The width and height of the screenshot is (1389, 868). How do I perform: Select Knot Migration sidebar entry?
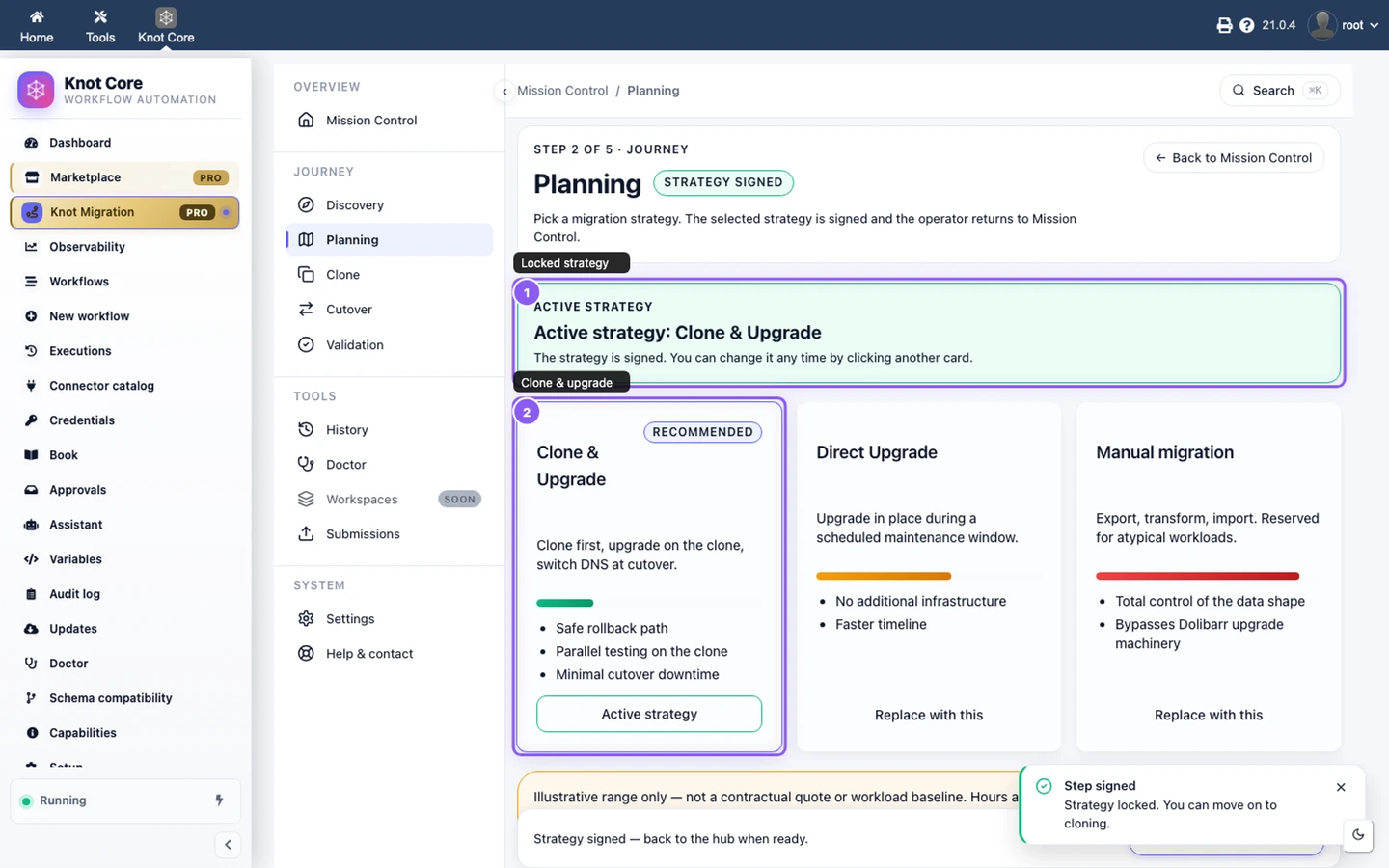pos(125,212)
